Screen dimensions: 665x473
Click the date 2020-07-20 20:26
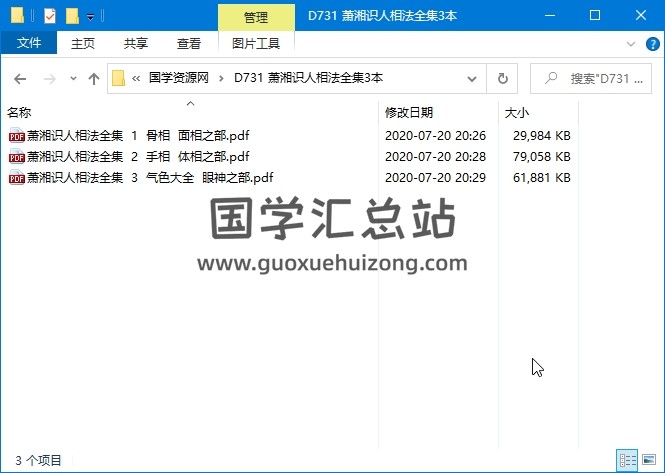pyautogui.click(x=435, y=136)
